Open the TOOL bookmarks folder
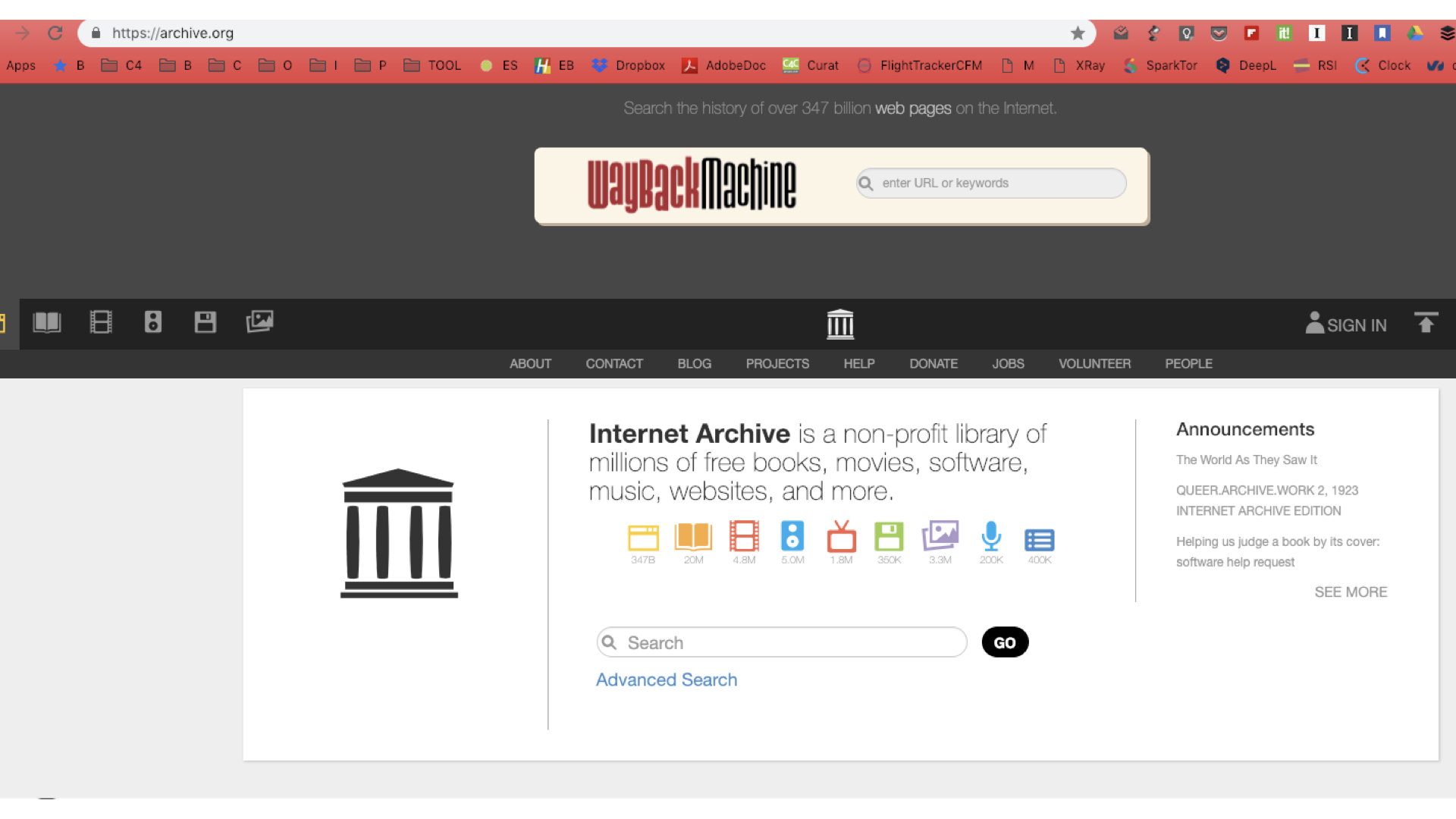Image resolution: width=1456 pixels, height=819 pixels. (432, 65)
